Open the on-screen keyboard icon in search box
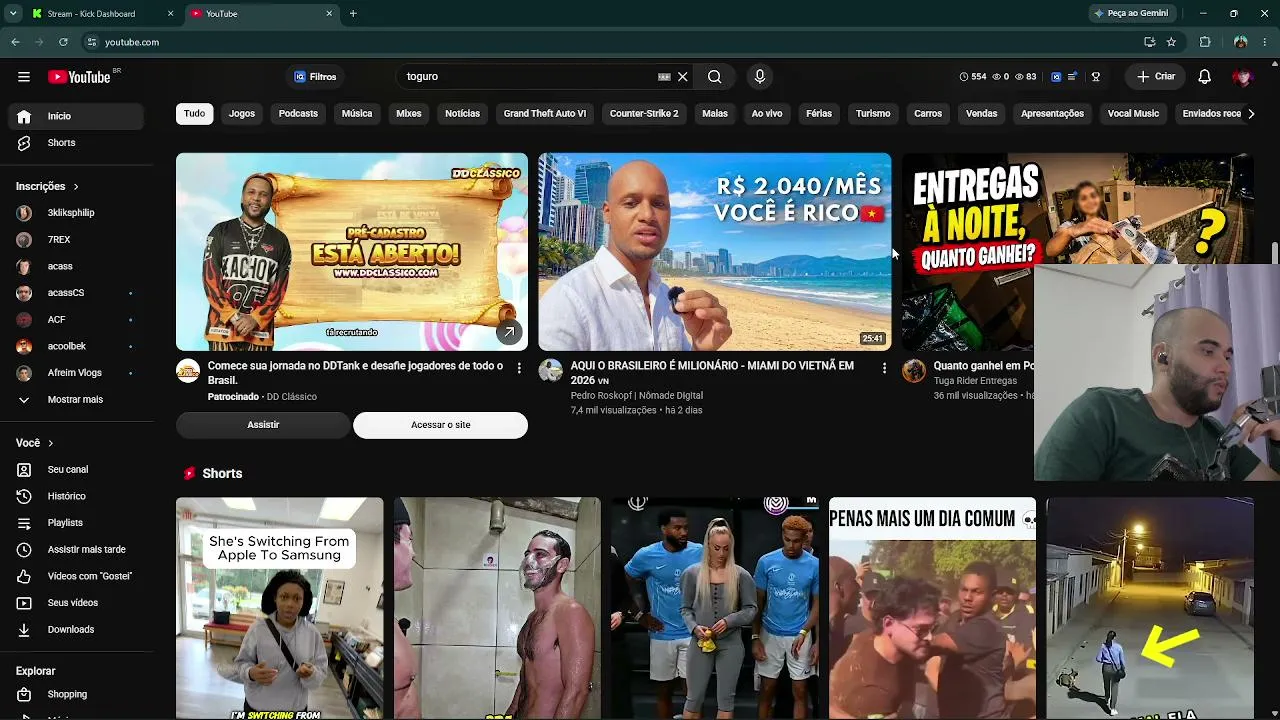1280x720 pixels. [x=664, y=77]
